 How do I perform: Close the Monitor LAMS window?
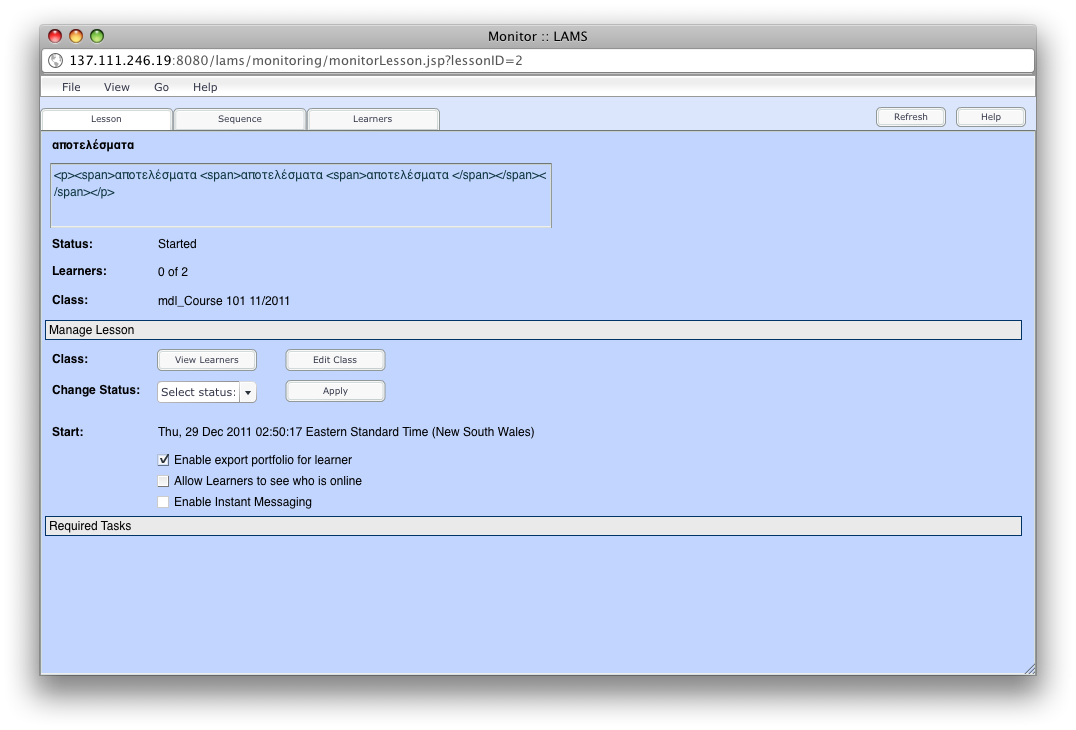click(x=55, y=36)
